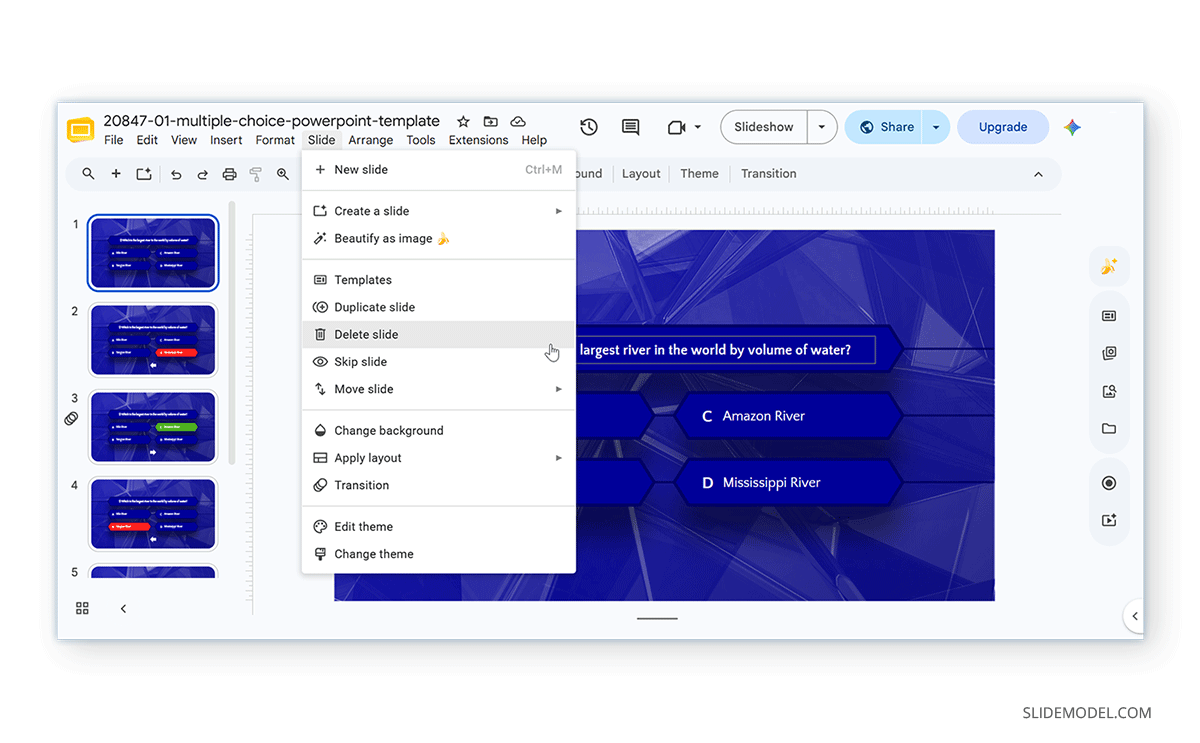The image size is (1200, 743).
Task: Select Edit theme
Action: point(439,527)
